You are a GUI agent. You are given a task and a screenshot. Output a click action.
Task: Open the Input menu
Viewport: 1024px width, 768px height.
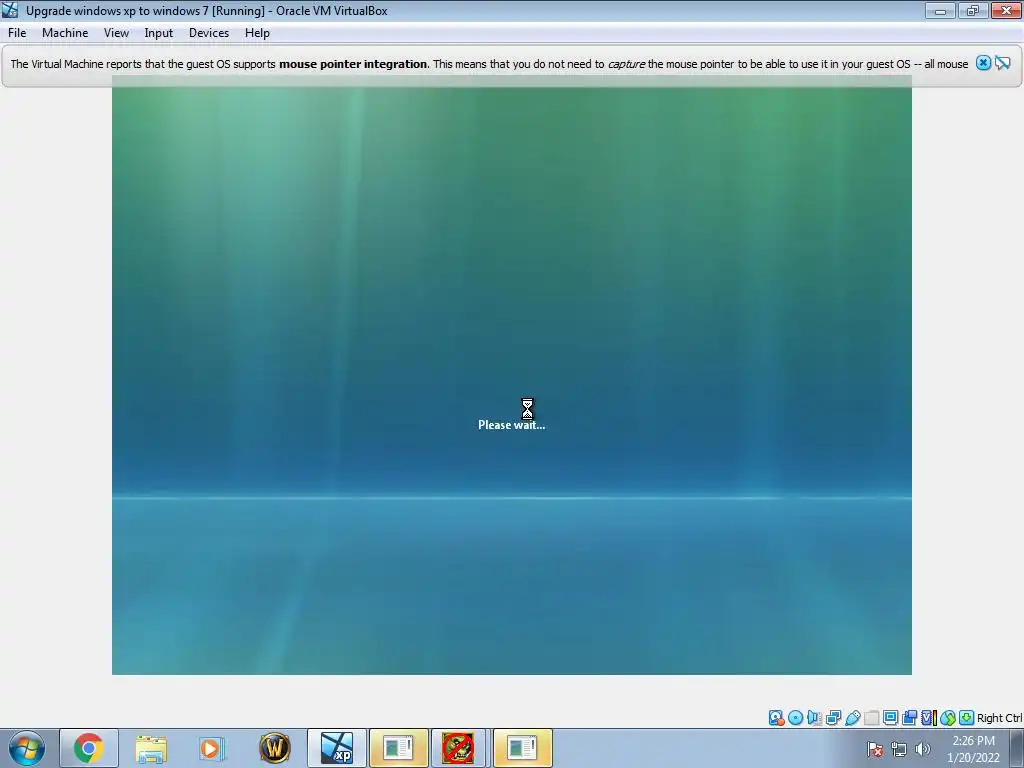159,33
